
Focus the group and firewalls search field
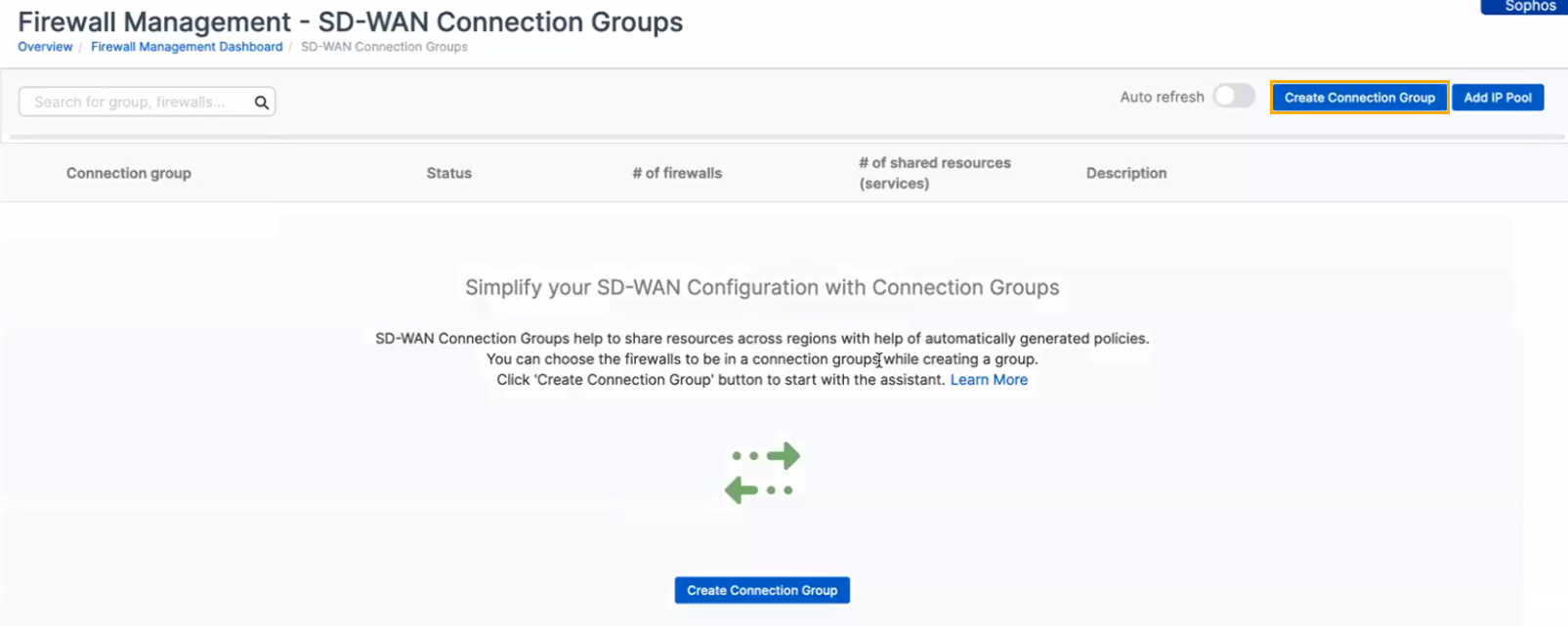pyautogui.click(x=137, y=102)
